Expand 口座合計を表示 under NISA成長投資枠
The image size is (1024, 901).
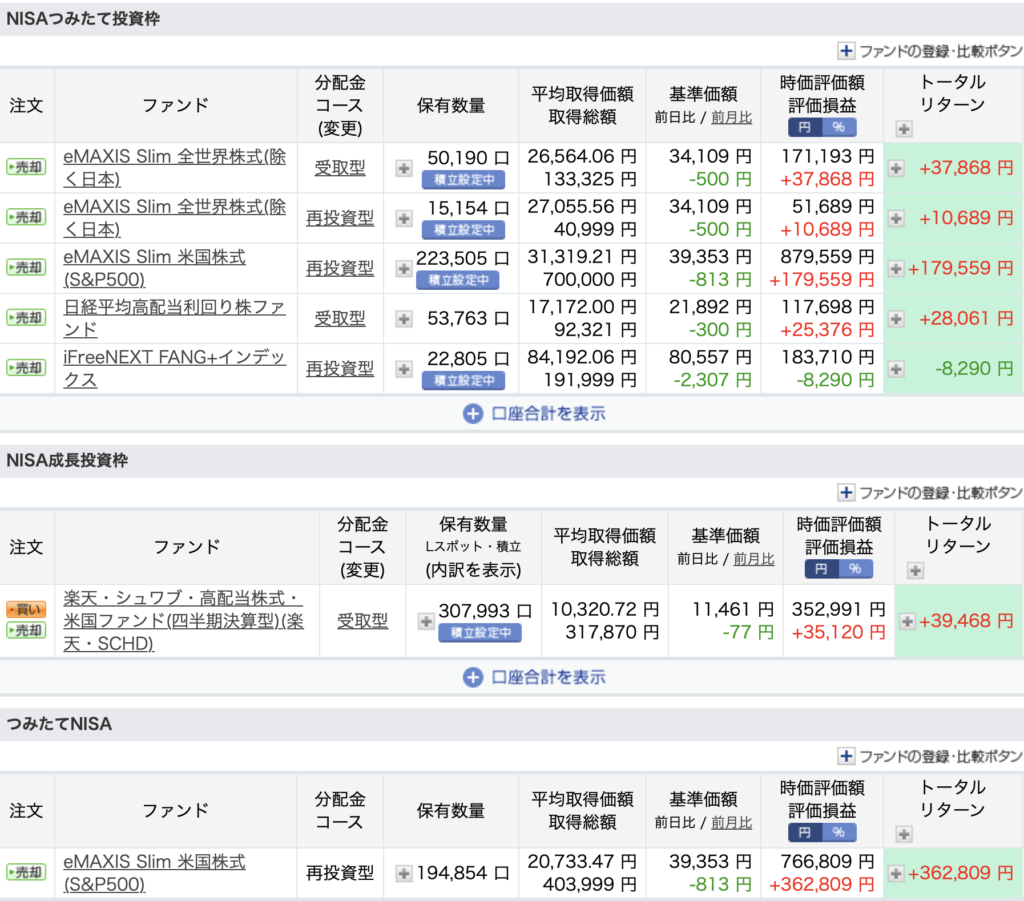534,677
